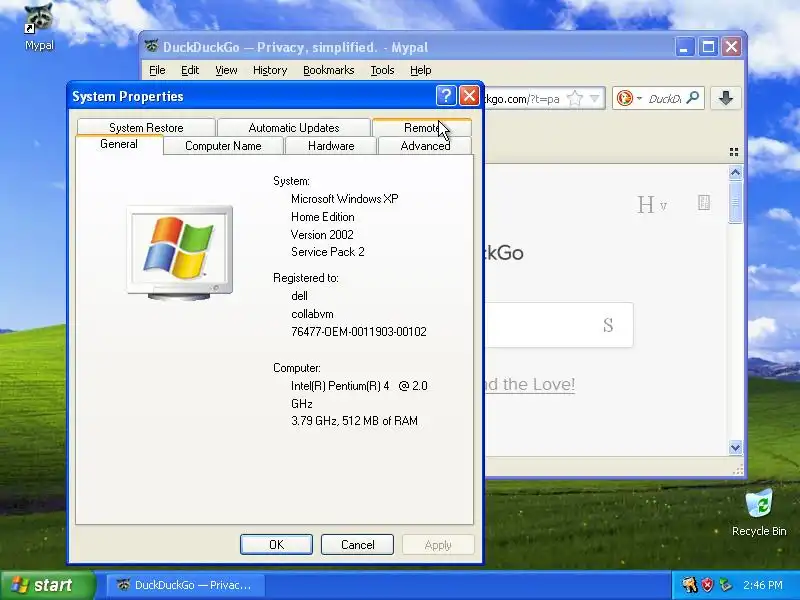
Task: Switch to the Computer Name tab
Action: click(x=223, y=146)
